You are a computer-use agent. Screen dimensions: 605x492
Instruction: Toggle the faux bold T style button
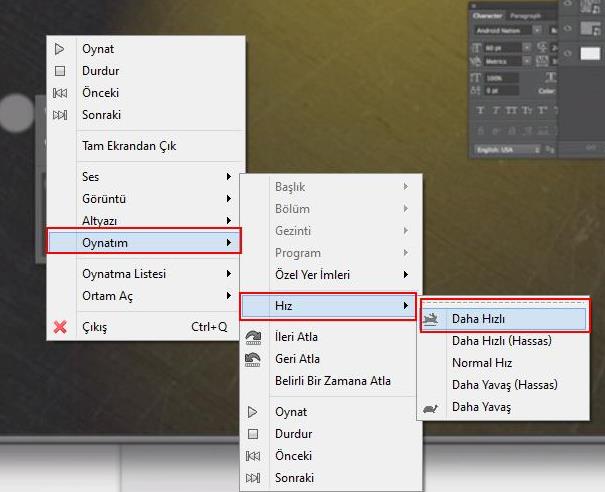(x=482, y=110)
